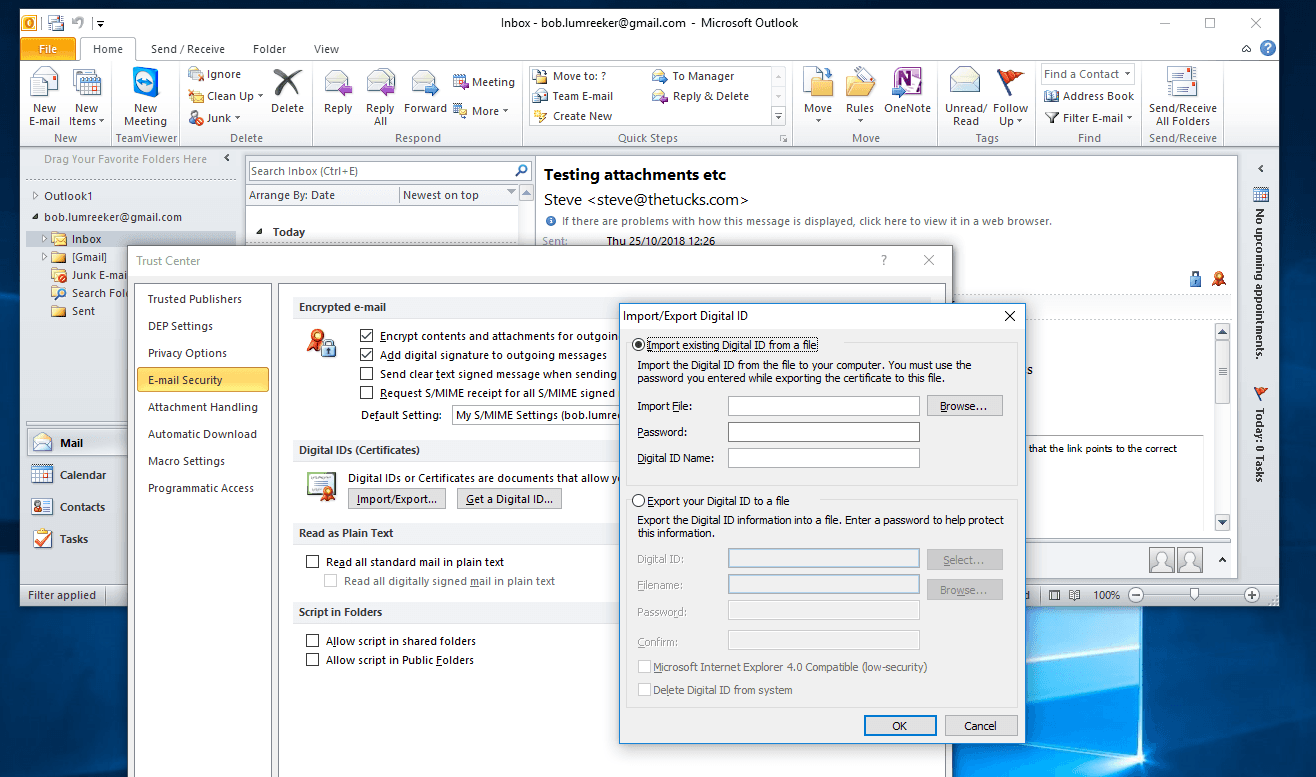Screen dimensions: 1316x777
Task: Open the More dropdown in Respond group
Action: click(481, 111)
